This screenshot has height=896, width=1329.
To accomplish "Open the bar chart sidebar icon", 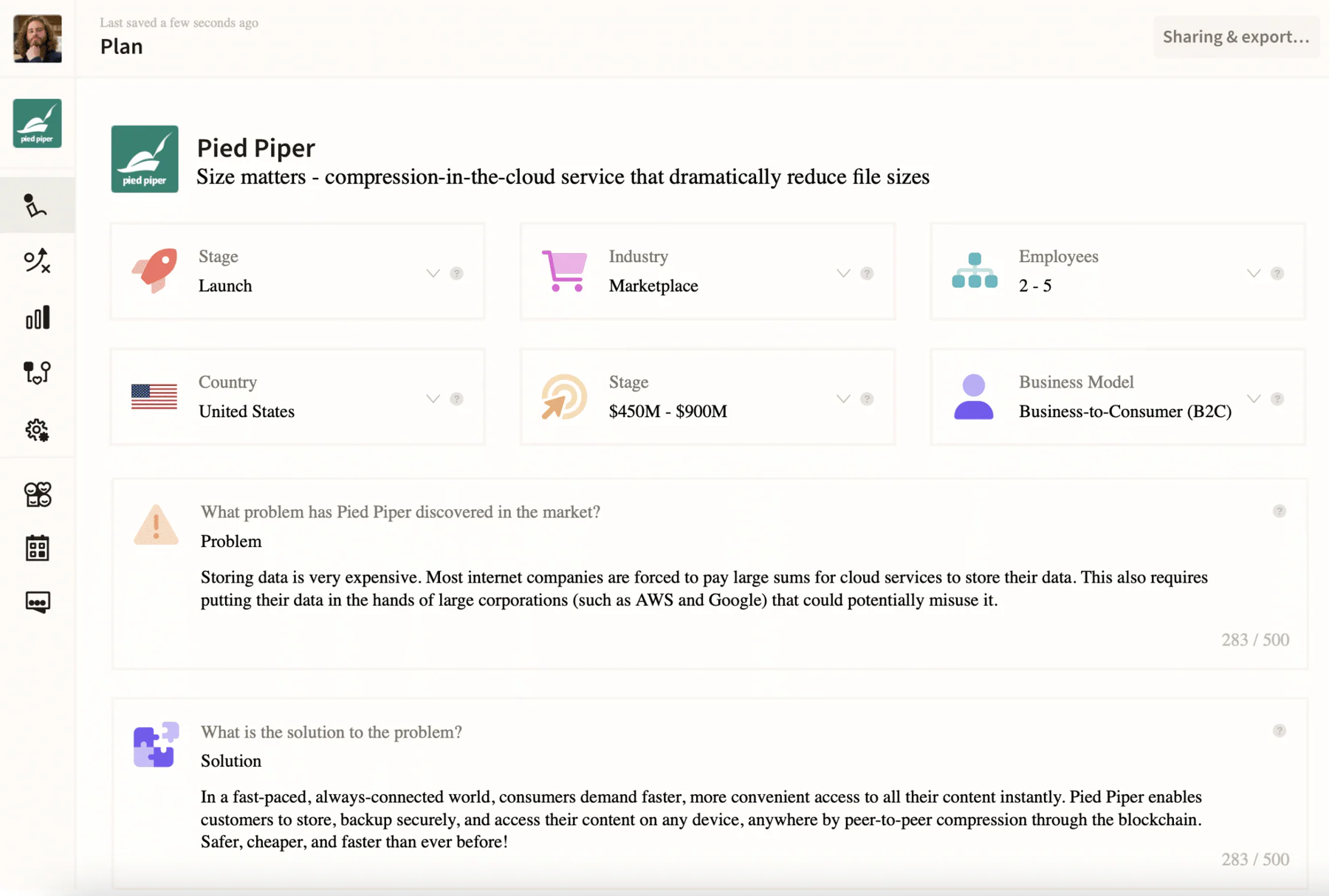I will coord(37,318).
